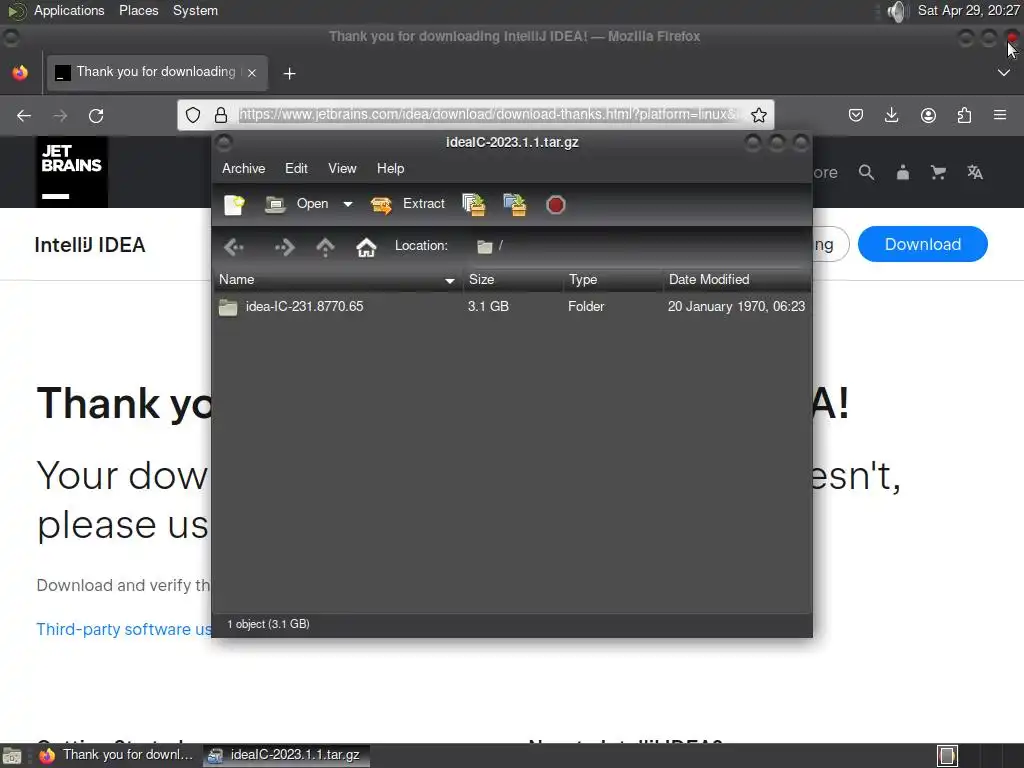Select the idea-IC-231.8770.65 folder row

tap(512, 306)
